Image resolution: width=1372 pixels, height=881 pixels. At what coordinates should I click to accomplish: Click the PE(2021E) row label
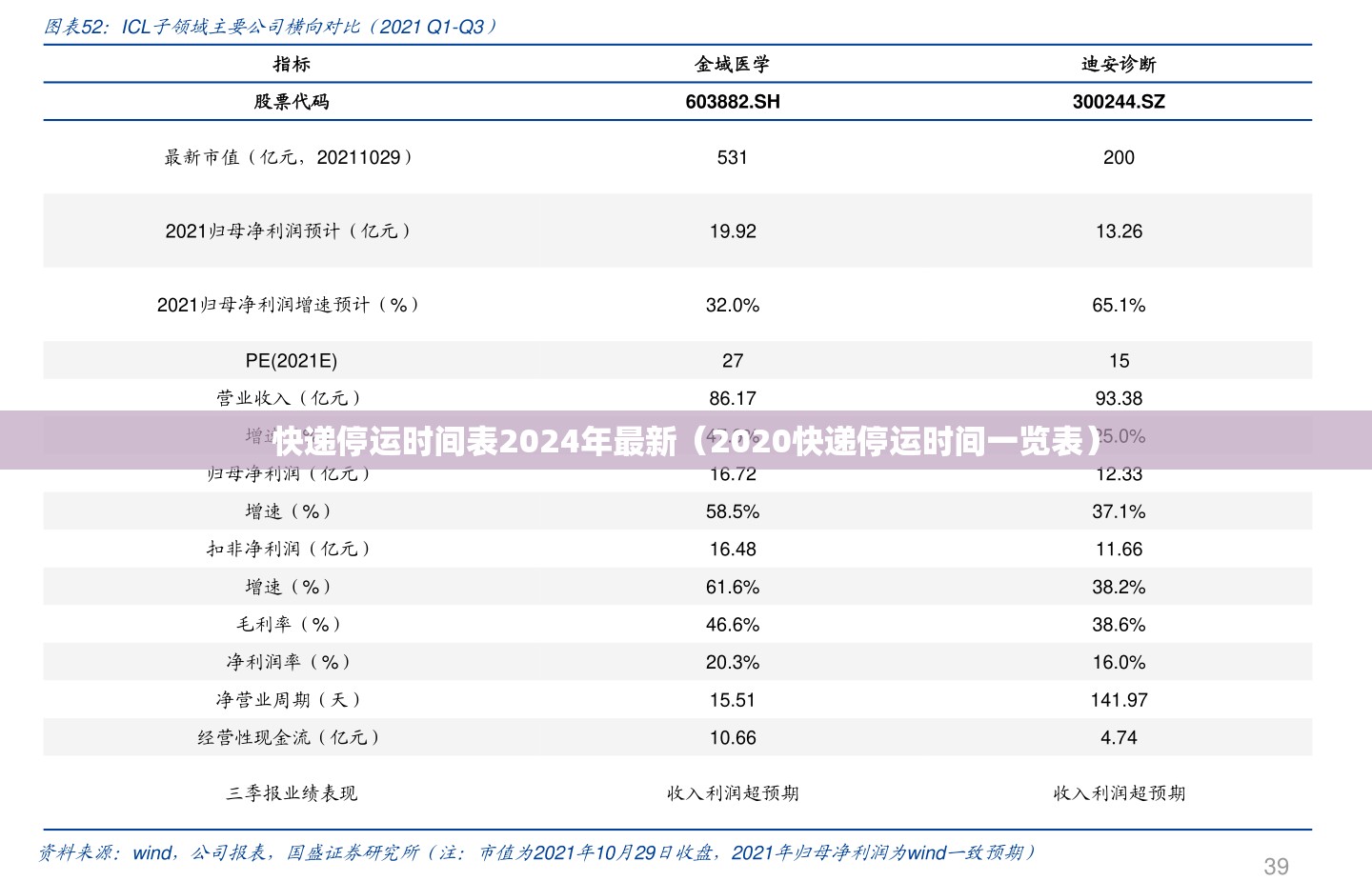[292, 361]
